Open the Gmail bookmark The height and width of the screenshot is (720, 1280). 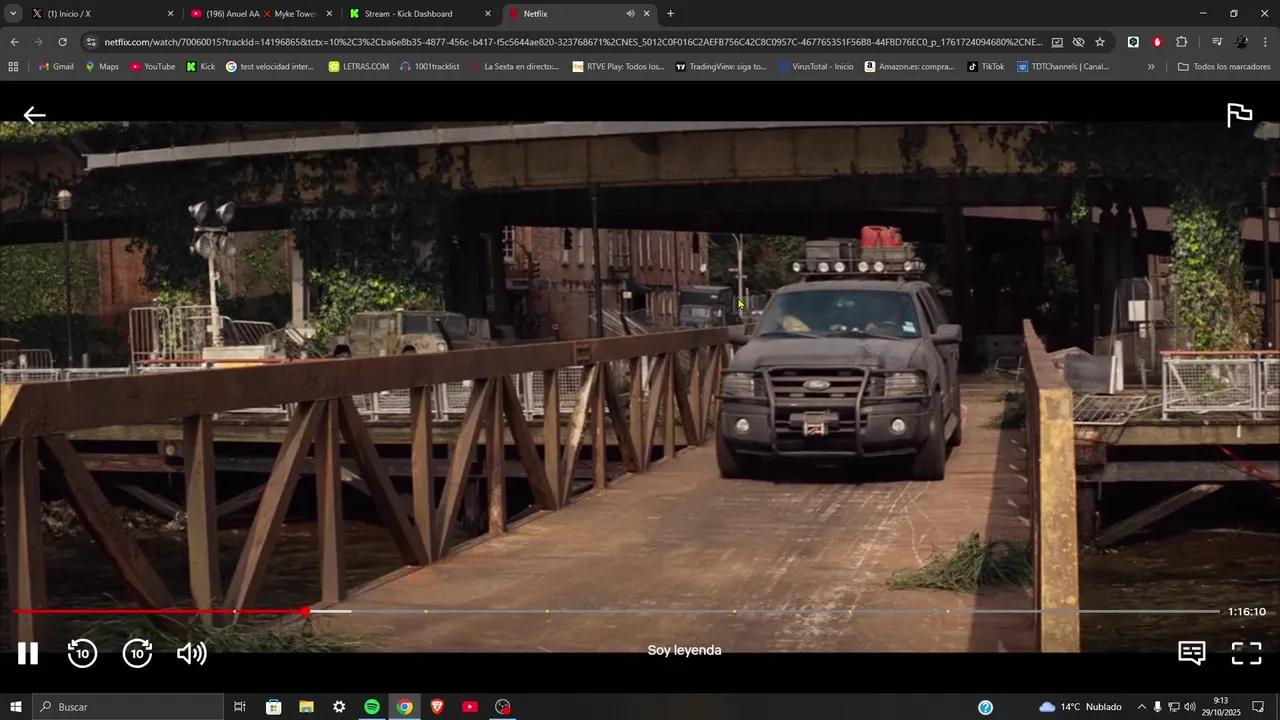[x=56, y=66]
